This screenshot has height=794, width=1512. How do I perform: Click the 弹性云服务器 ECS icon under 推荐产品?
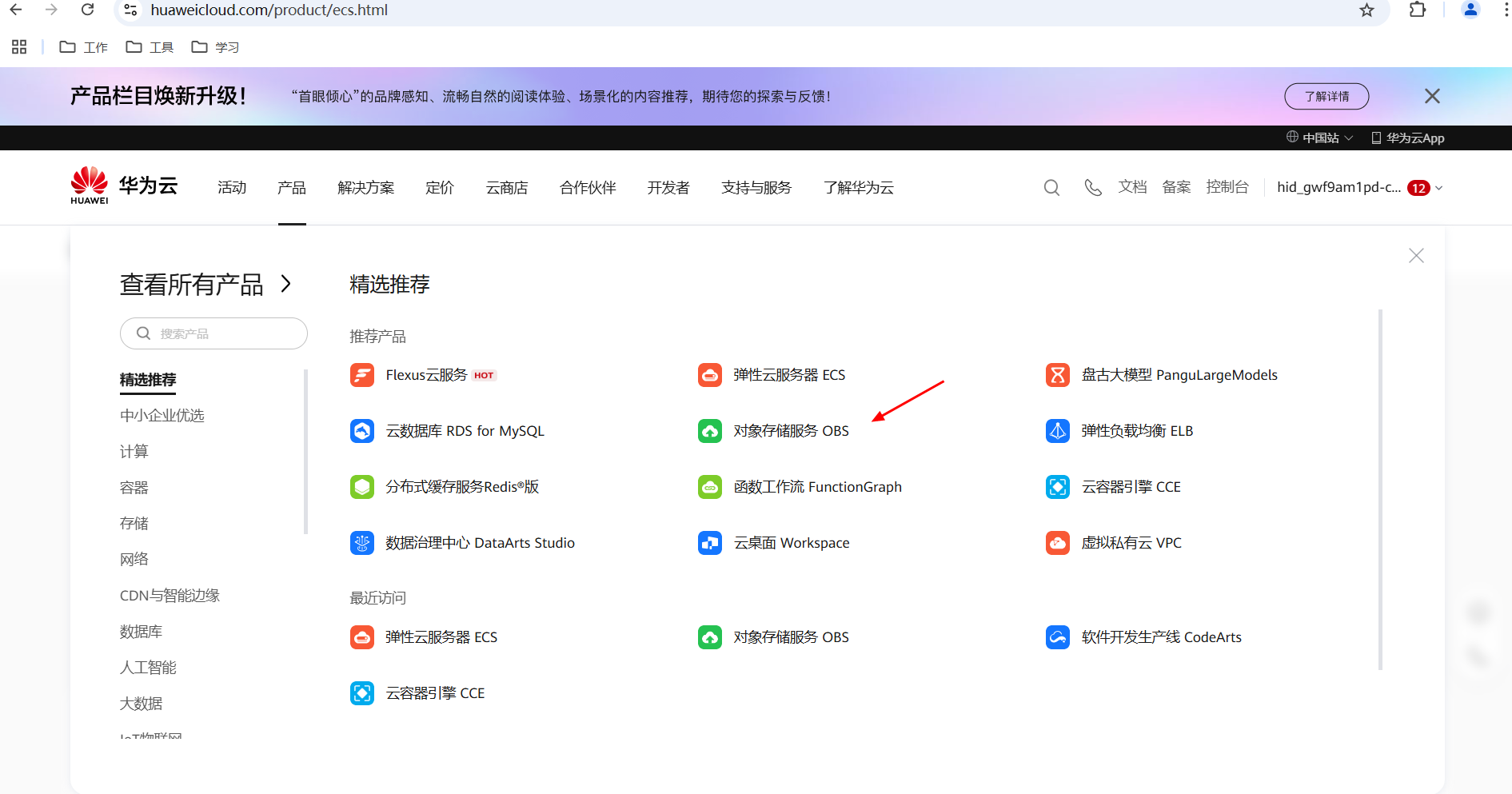(x=710, y=375)
